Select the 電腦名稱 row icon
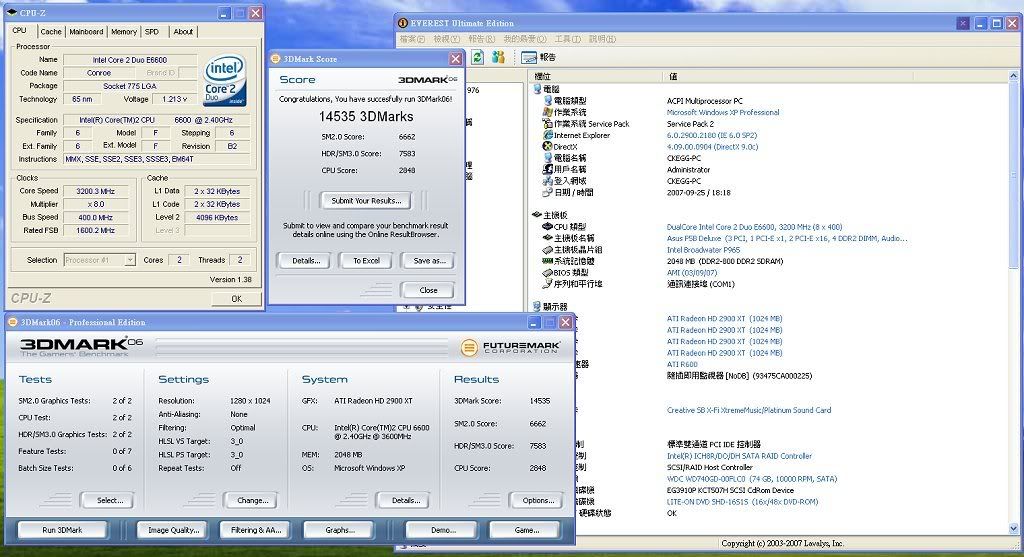 (x=548, y=158)
